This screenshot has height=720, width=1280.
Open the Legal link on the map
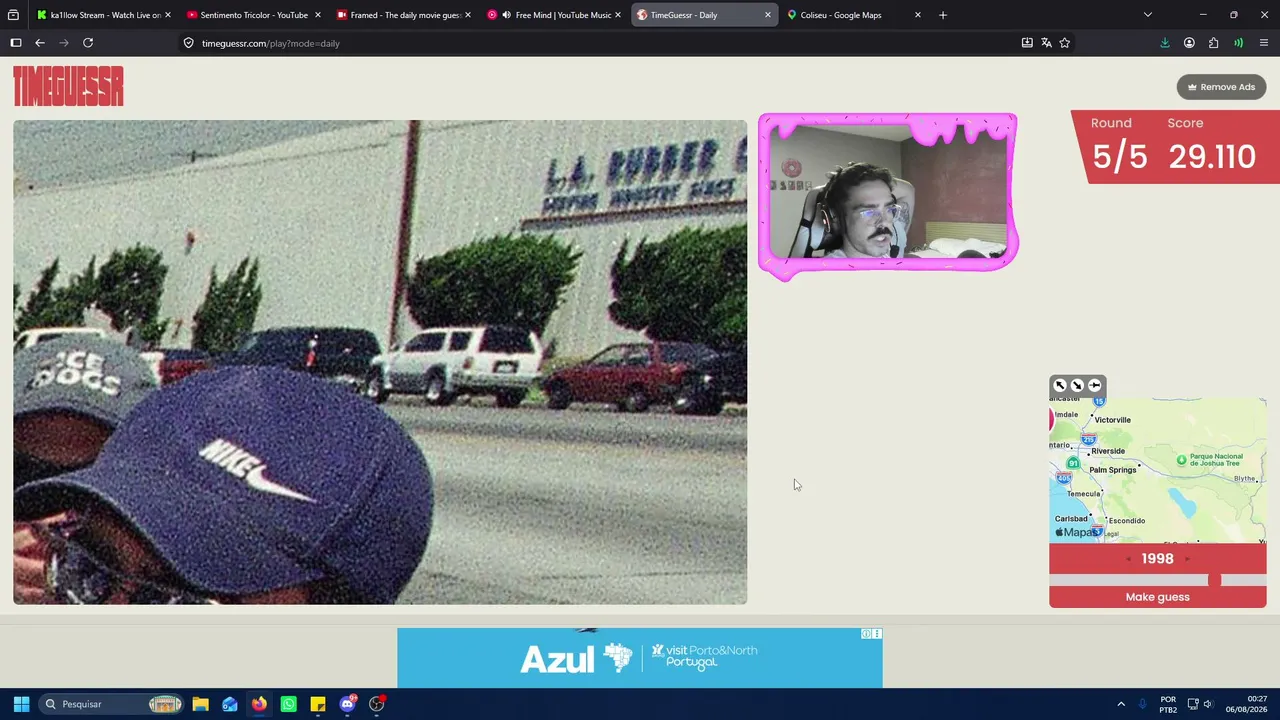point(1111,534)
